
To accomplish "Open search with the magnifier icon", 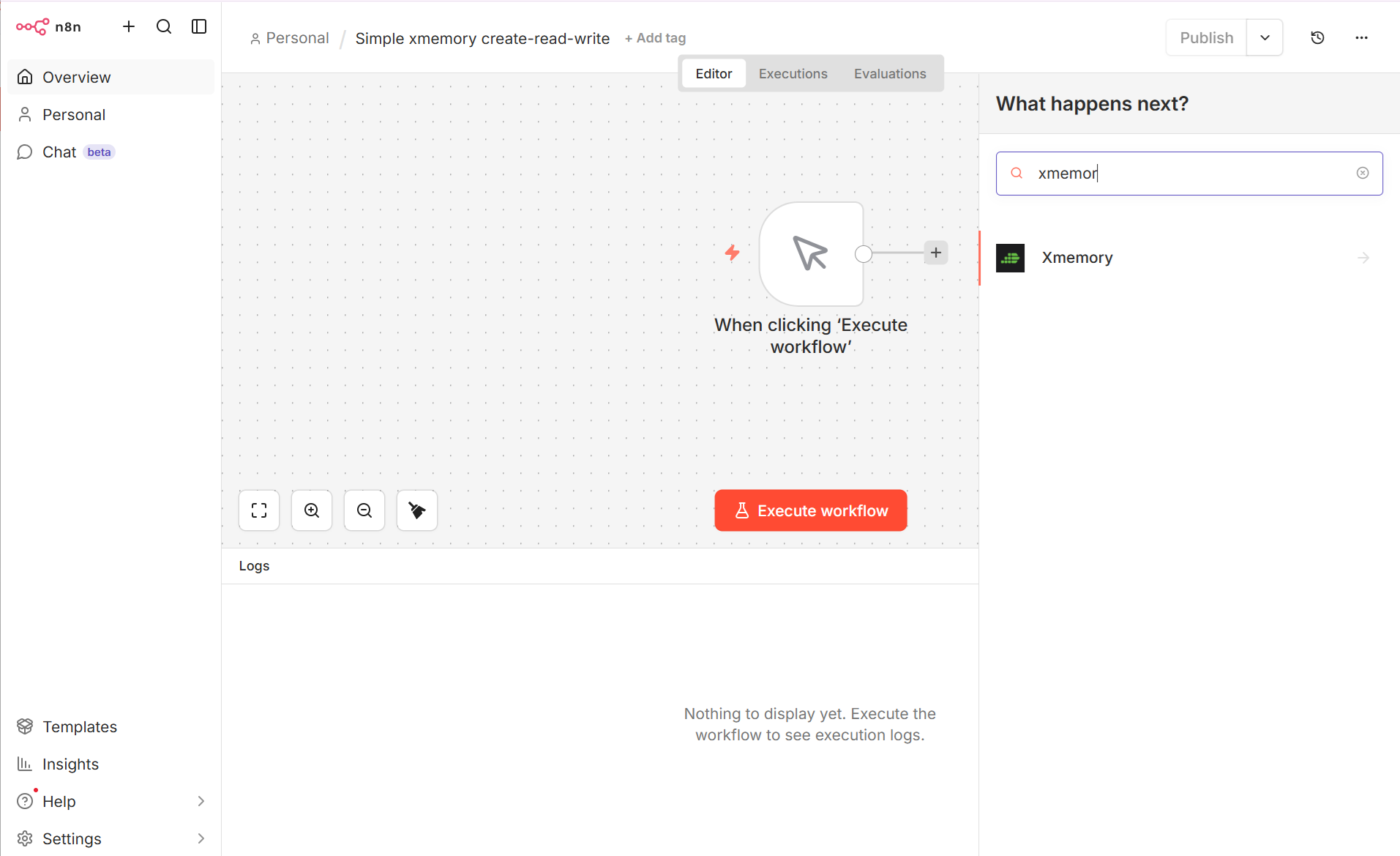I will [x=164, y=27].
